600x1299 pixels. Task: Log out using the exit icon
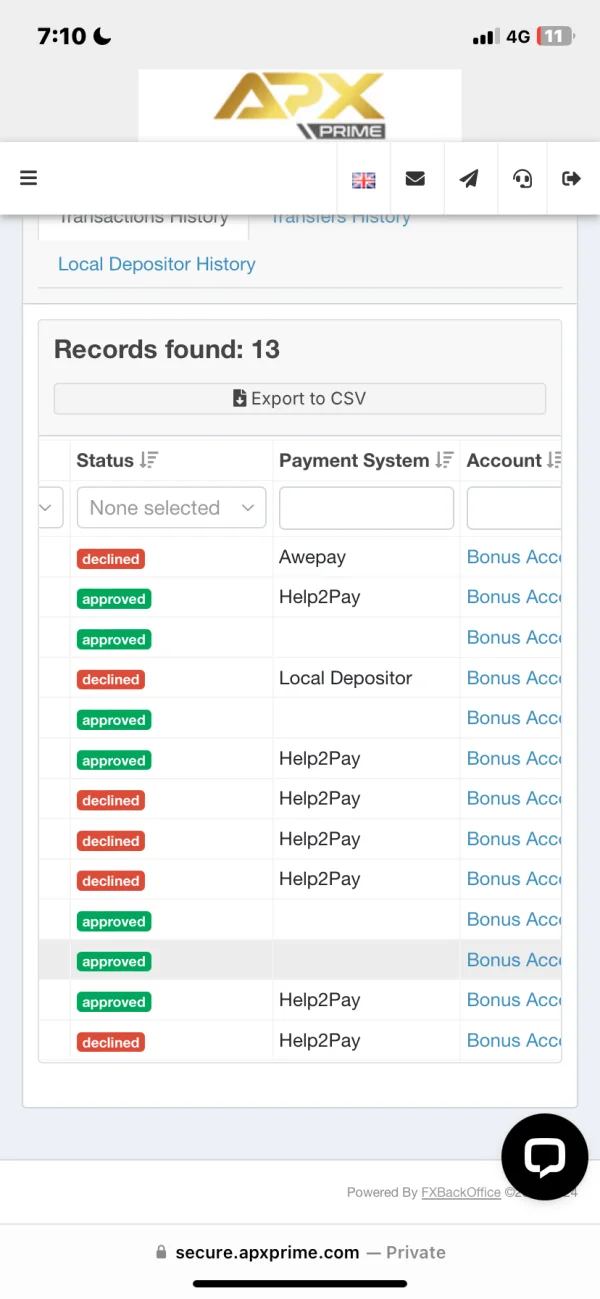pyautogui.click(x=572, y=179)
